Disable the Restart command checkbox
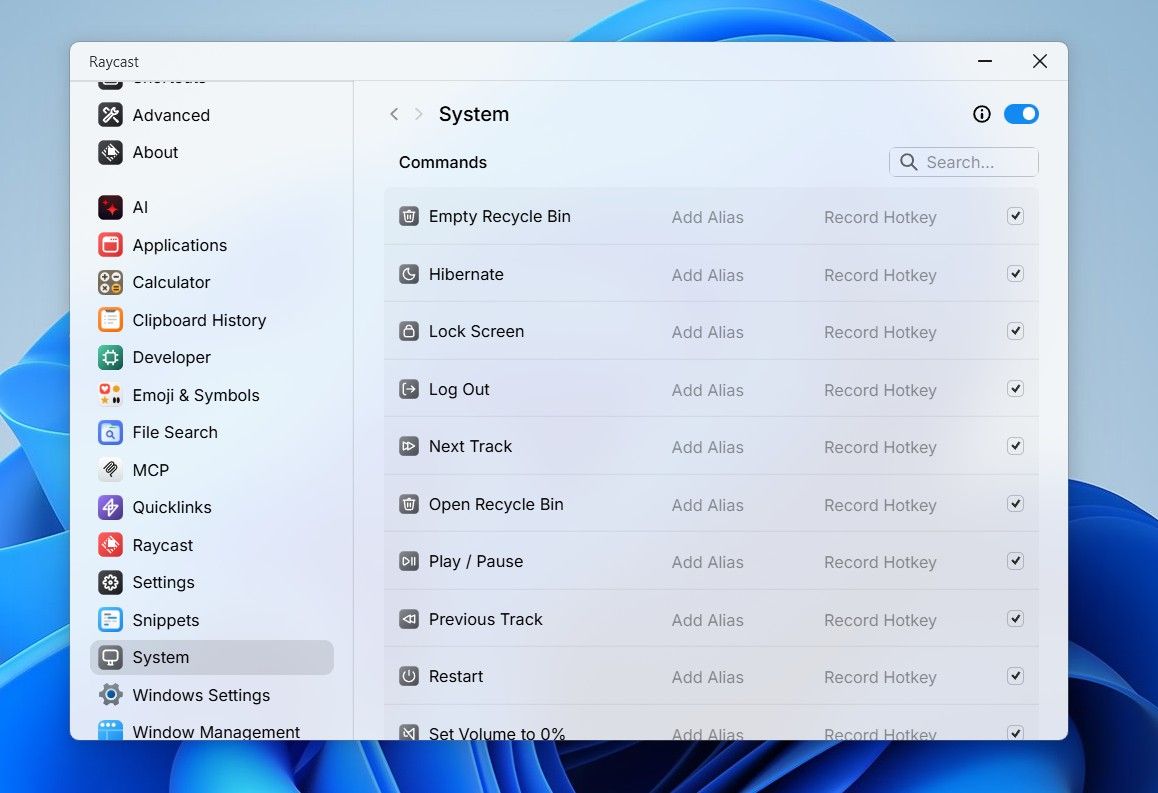 click(x=1015, y=676)
